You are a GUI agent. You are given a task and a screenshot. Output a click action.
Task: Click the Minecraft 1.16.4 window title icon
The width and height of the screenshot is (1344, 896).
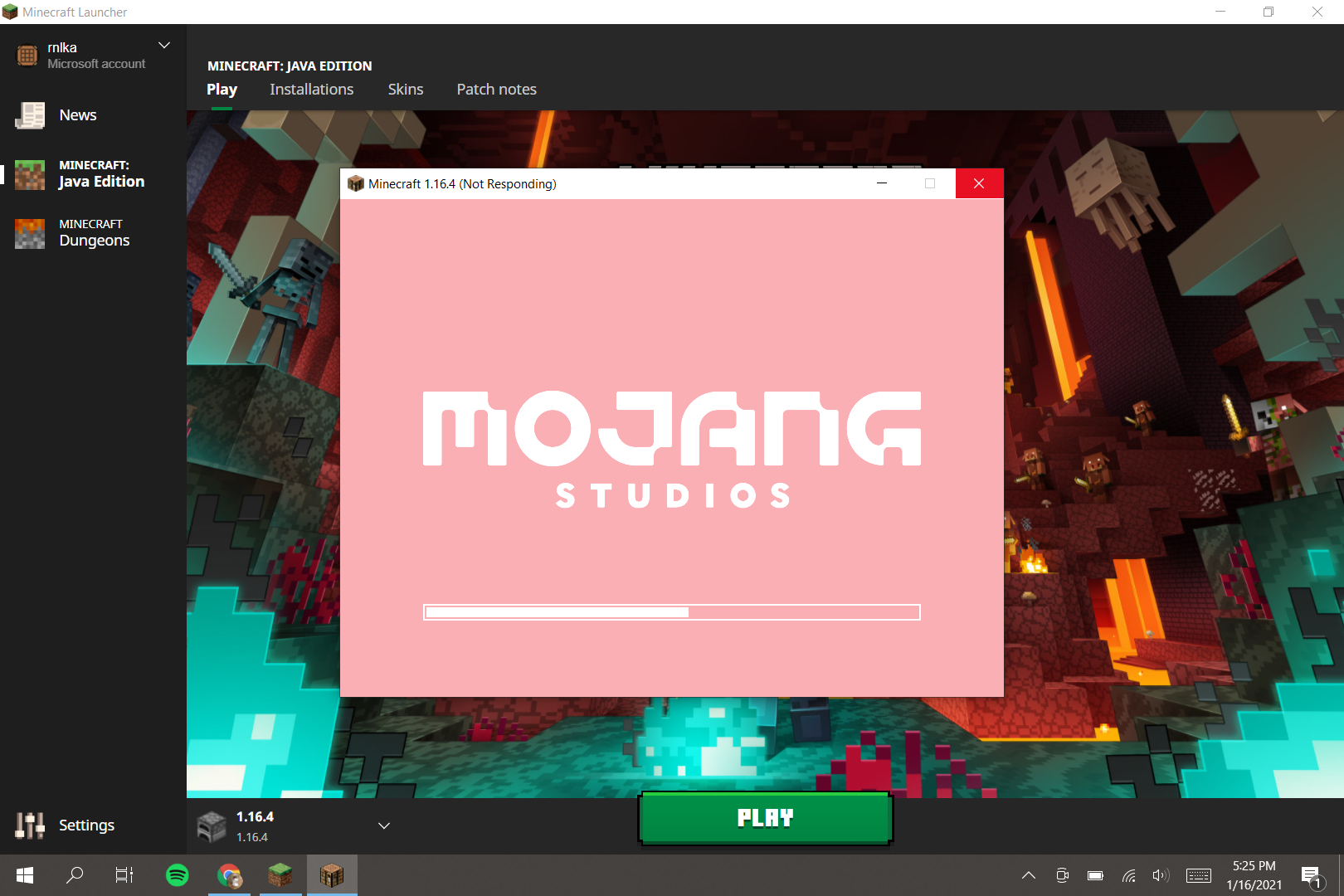[x=356, y=183]
